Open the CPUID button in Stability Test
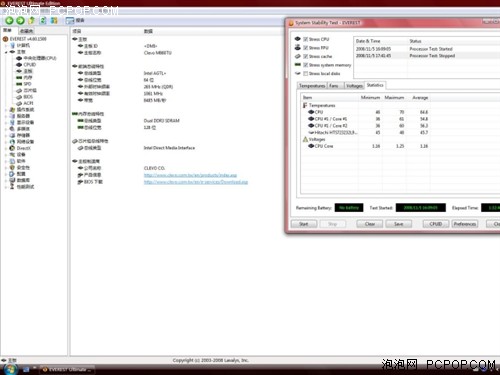Viewport: 500px width, 375px height. (x=436, y=224)
